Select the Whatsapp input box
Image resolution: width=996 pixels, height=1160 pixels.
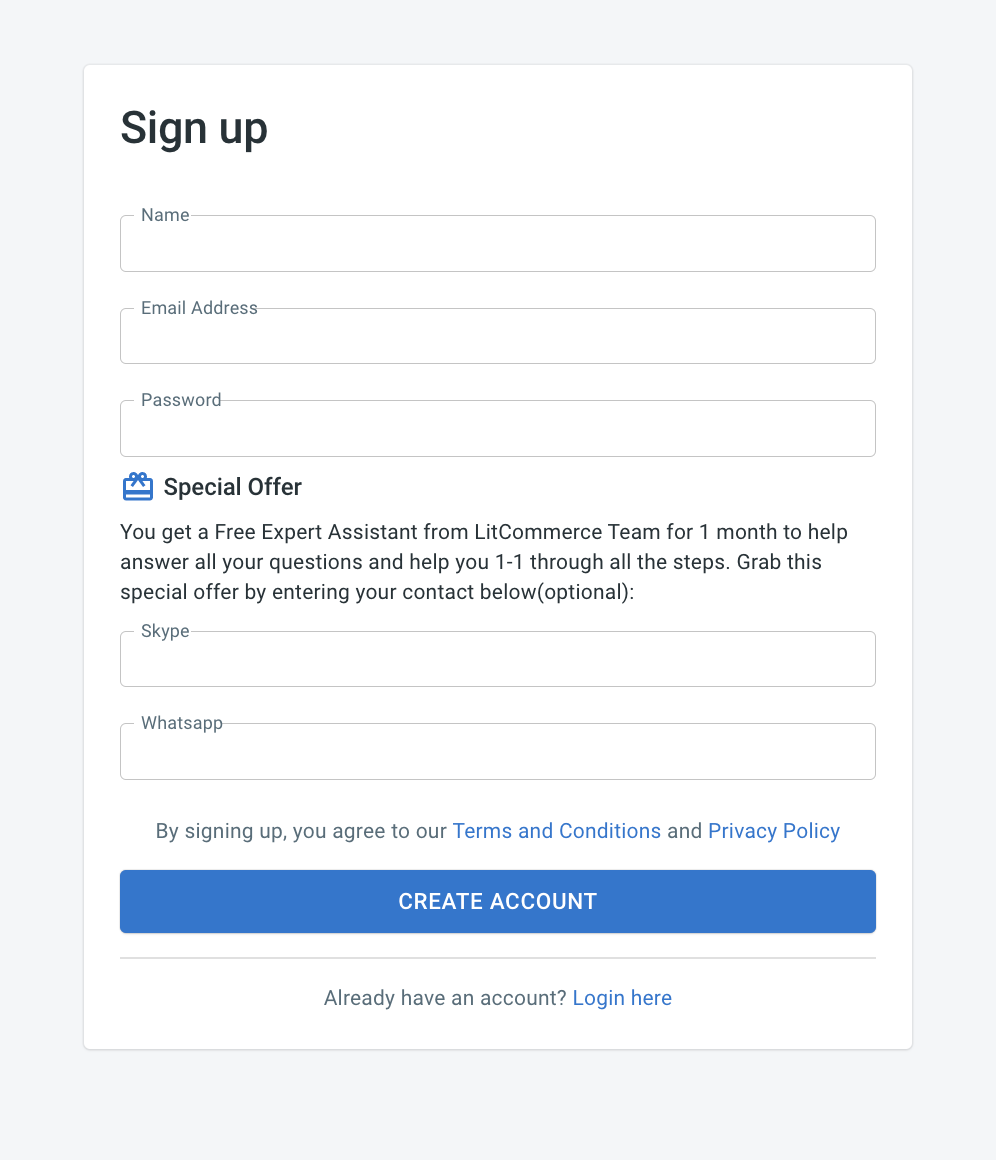point(498,752)
